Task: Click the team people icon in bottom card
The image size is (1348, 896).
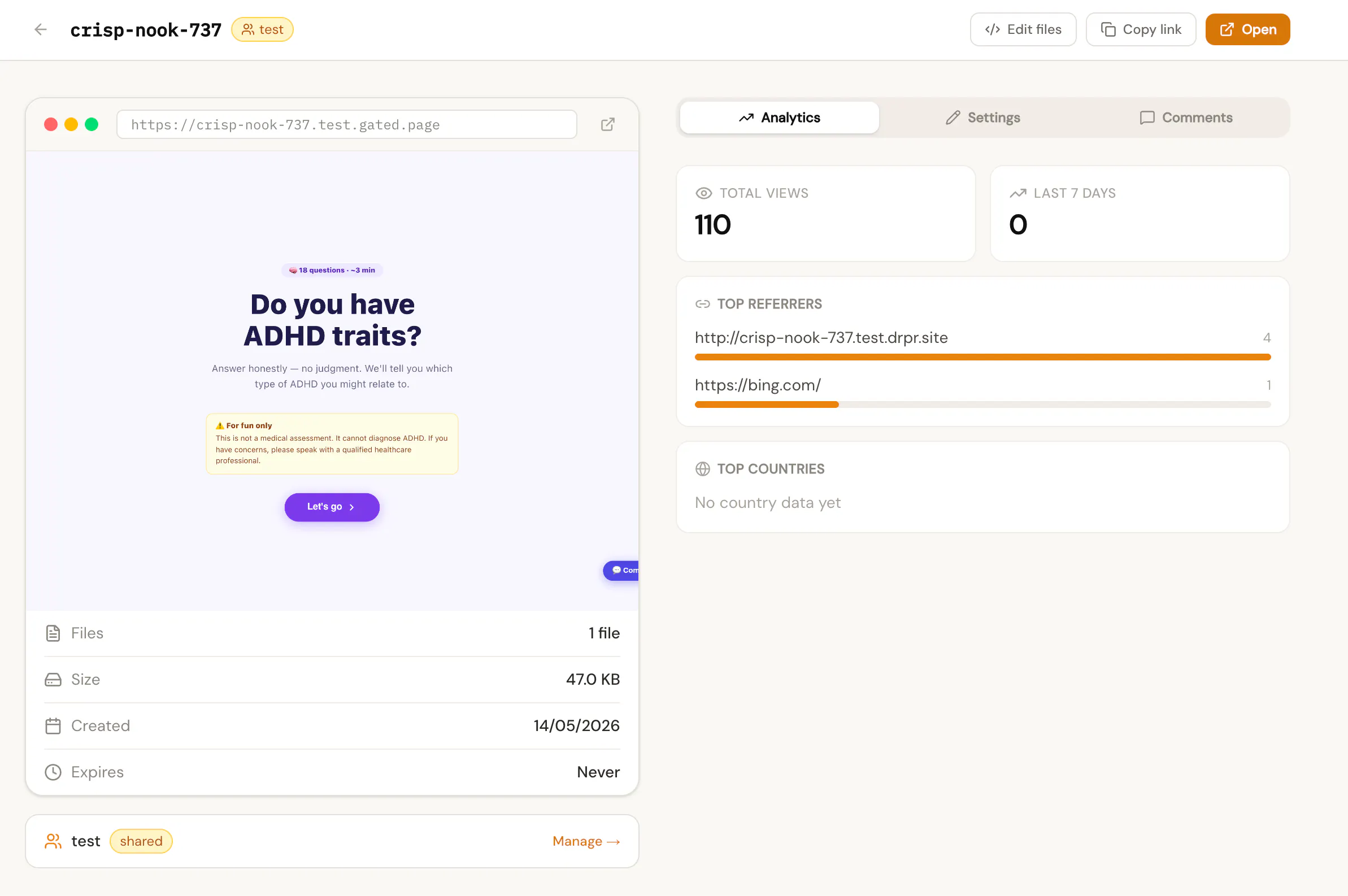Action: point(53,841)
